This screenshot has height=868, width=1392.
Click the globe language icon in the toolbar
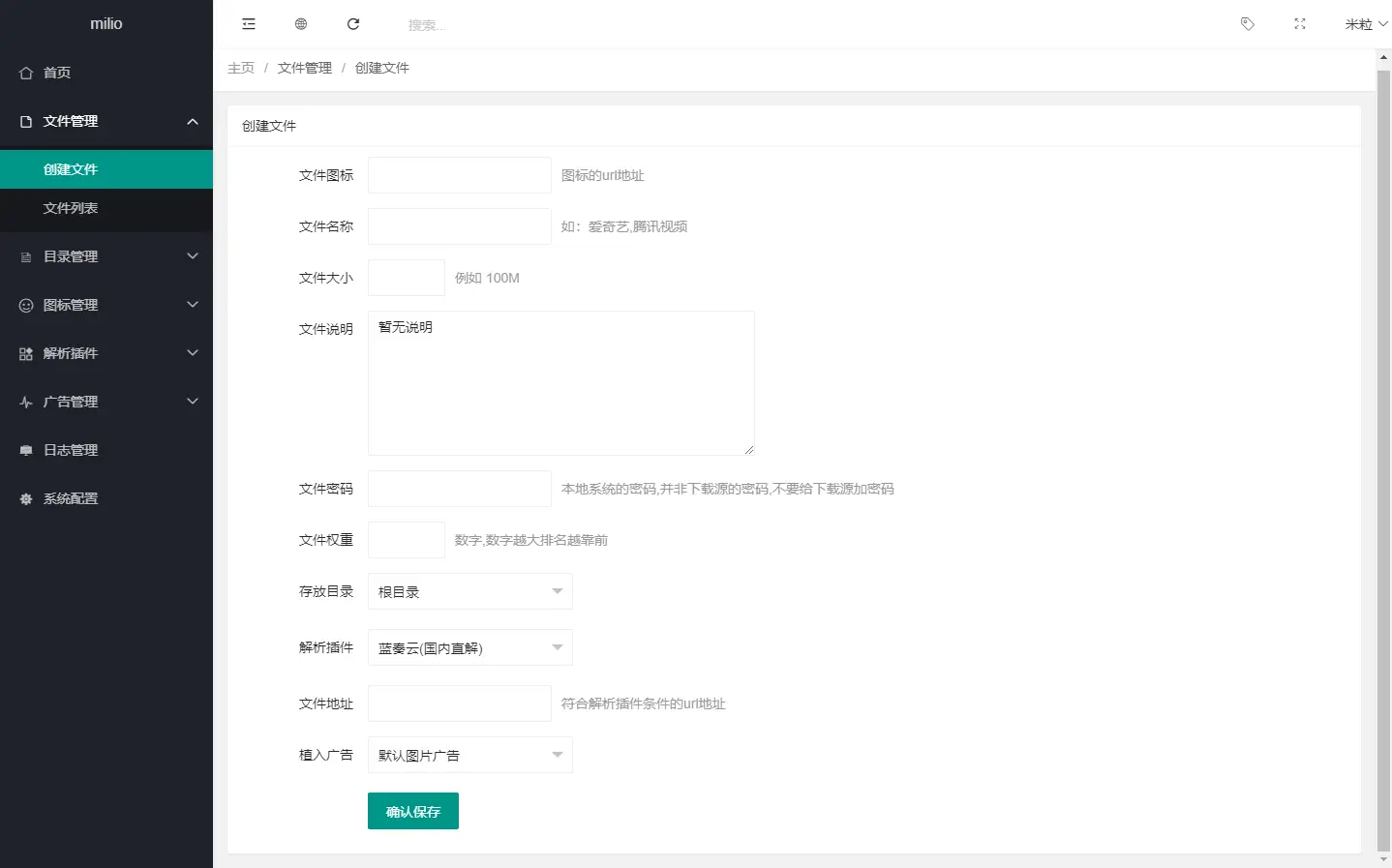(x=300, y=23)
